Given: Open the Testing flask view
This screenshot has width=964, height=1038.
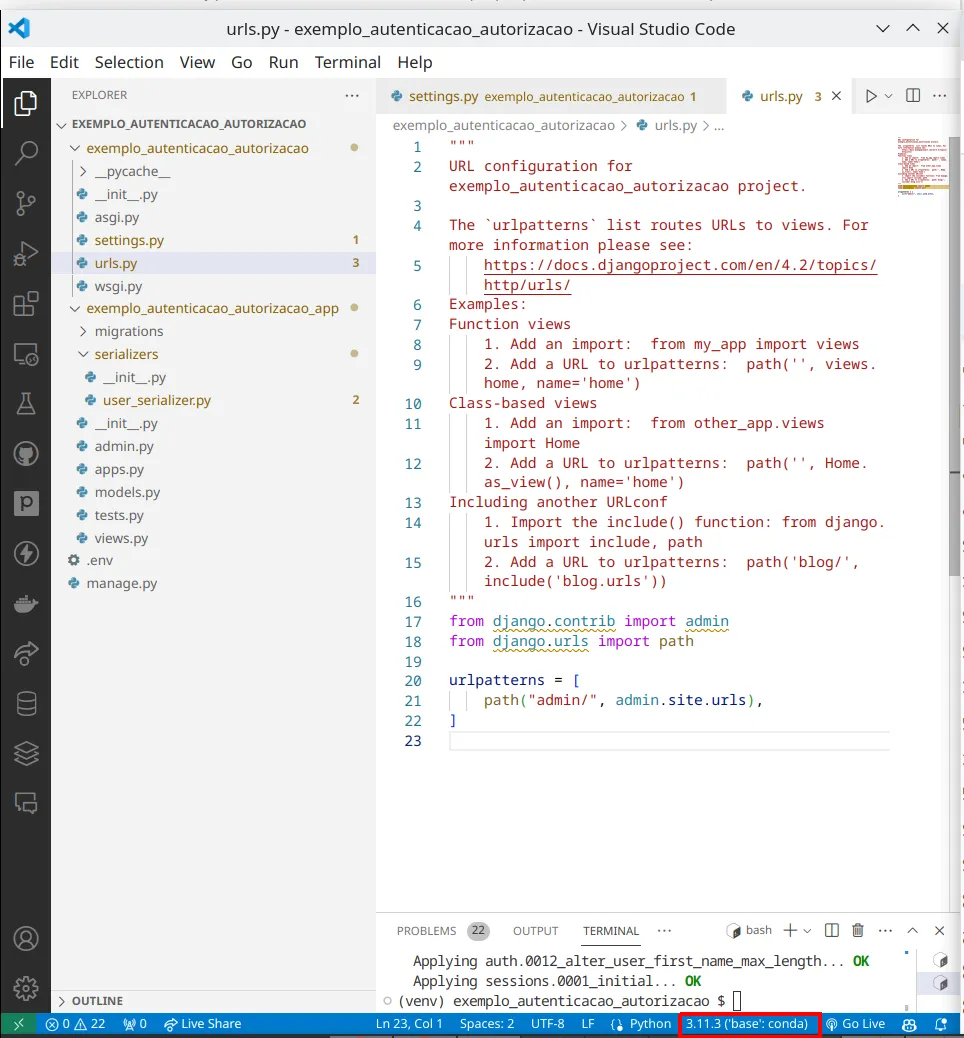Looking at the screenshot, I should point(26,404).
